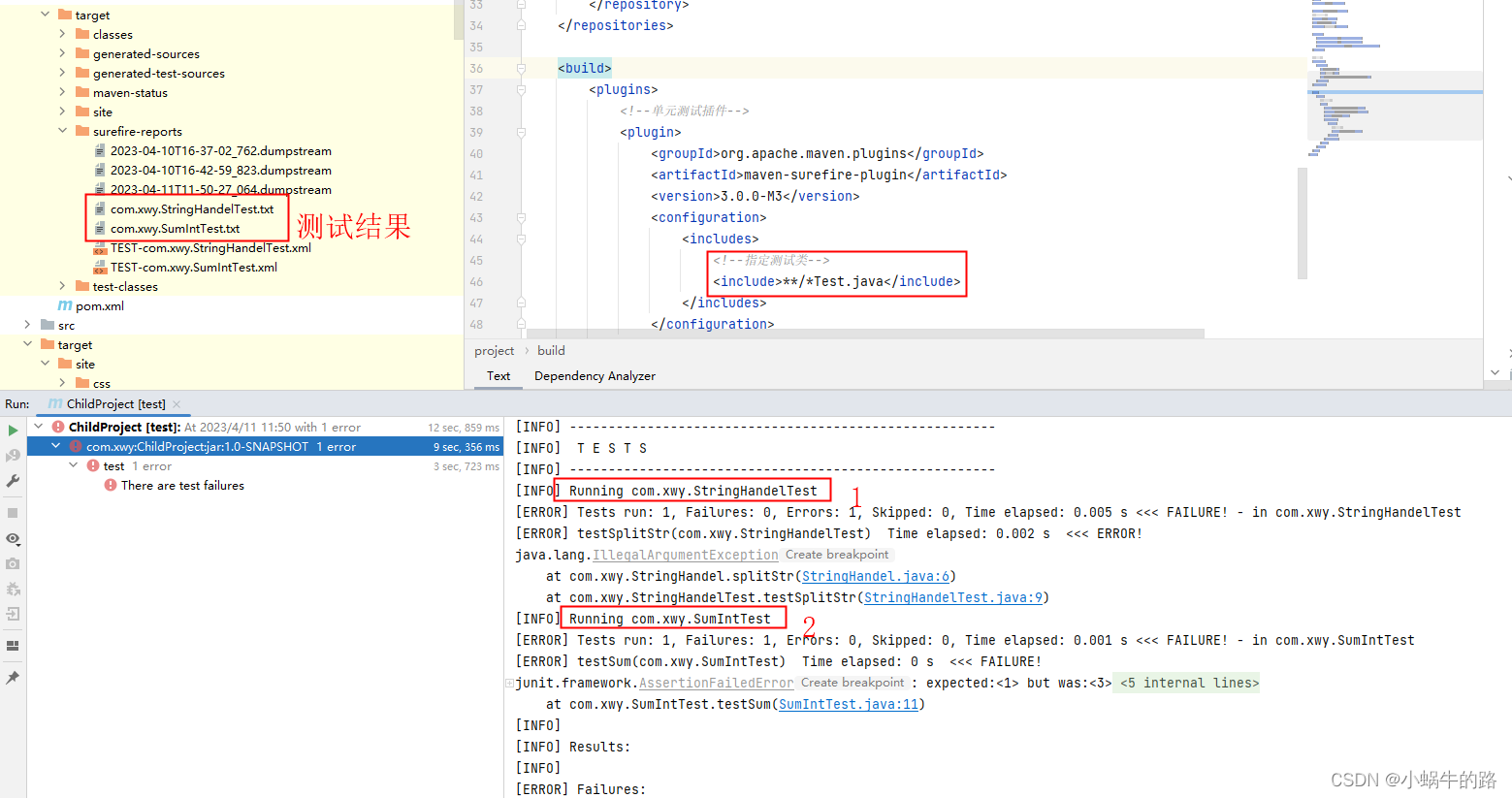1512x798 pixels.
Task: Collapse the surefire-reports folder
Action: (x=62, y=131)
